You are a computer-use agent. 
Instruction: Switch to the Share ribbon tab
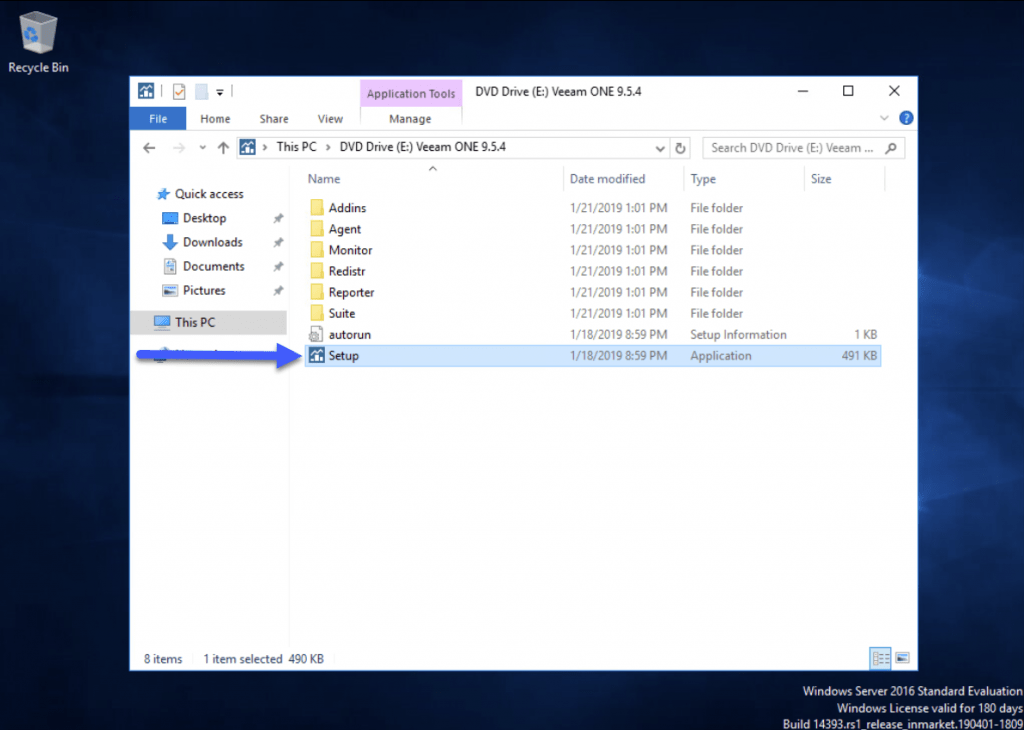point(274,119)
